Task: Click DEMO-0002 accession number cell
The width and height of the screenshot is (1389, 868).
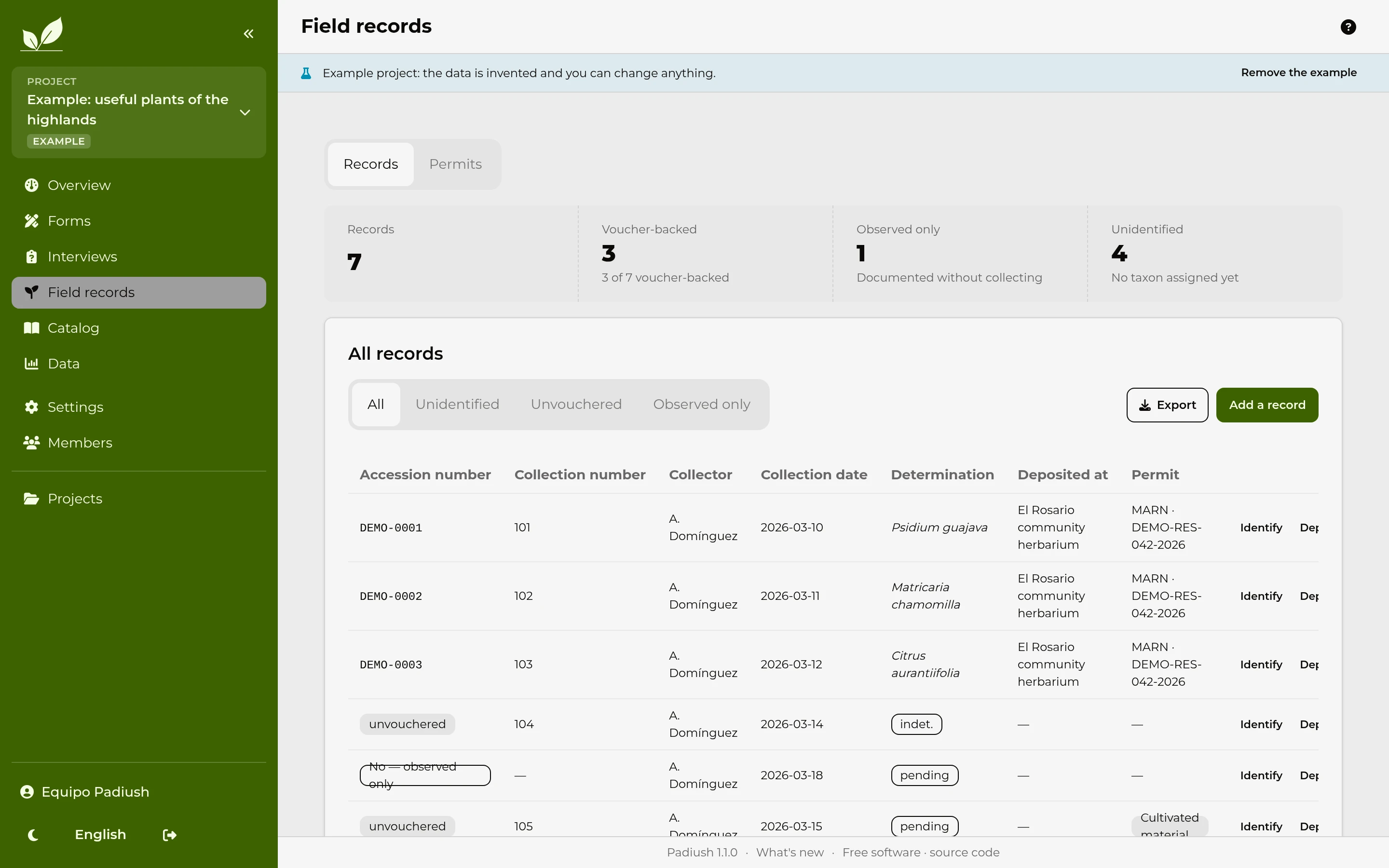Action: click(391, 597)
